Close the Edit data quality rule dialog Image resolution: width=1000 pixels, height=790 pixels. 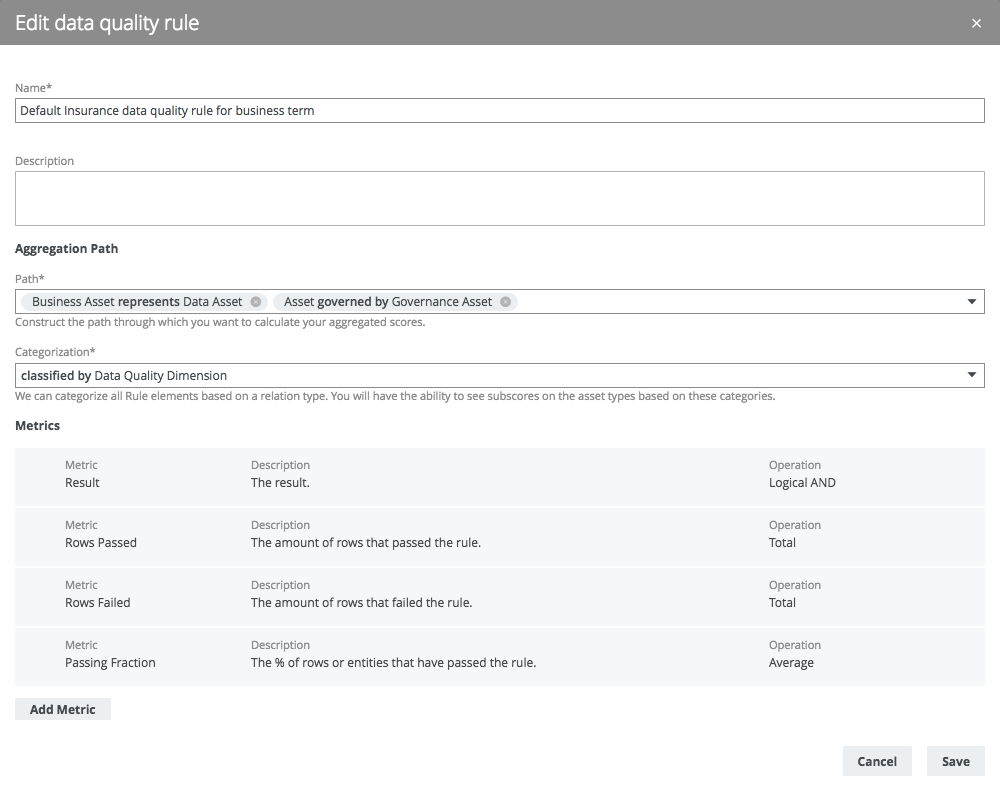pyautogui.click(x=976, y=23)
